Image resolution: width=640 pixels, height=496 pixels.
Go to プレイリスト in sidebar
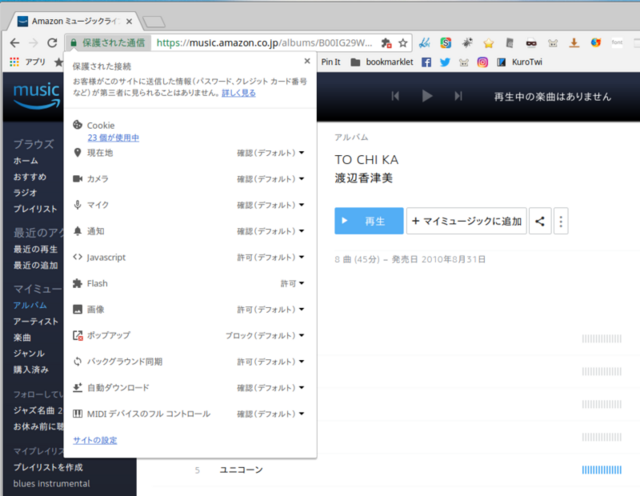point(35,209)
